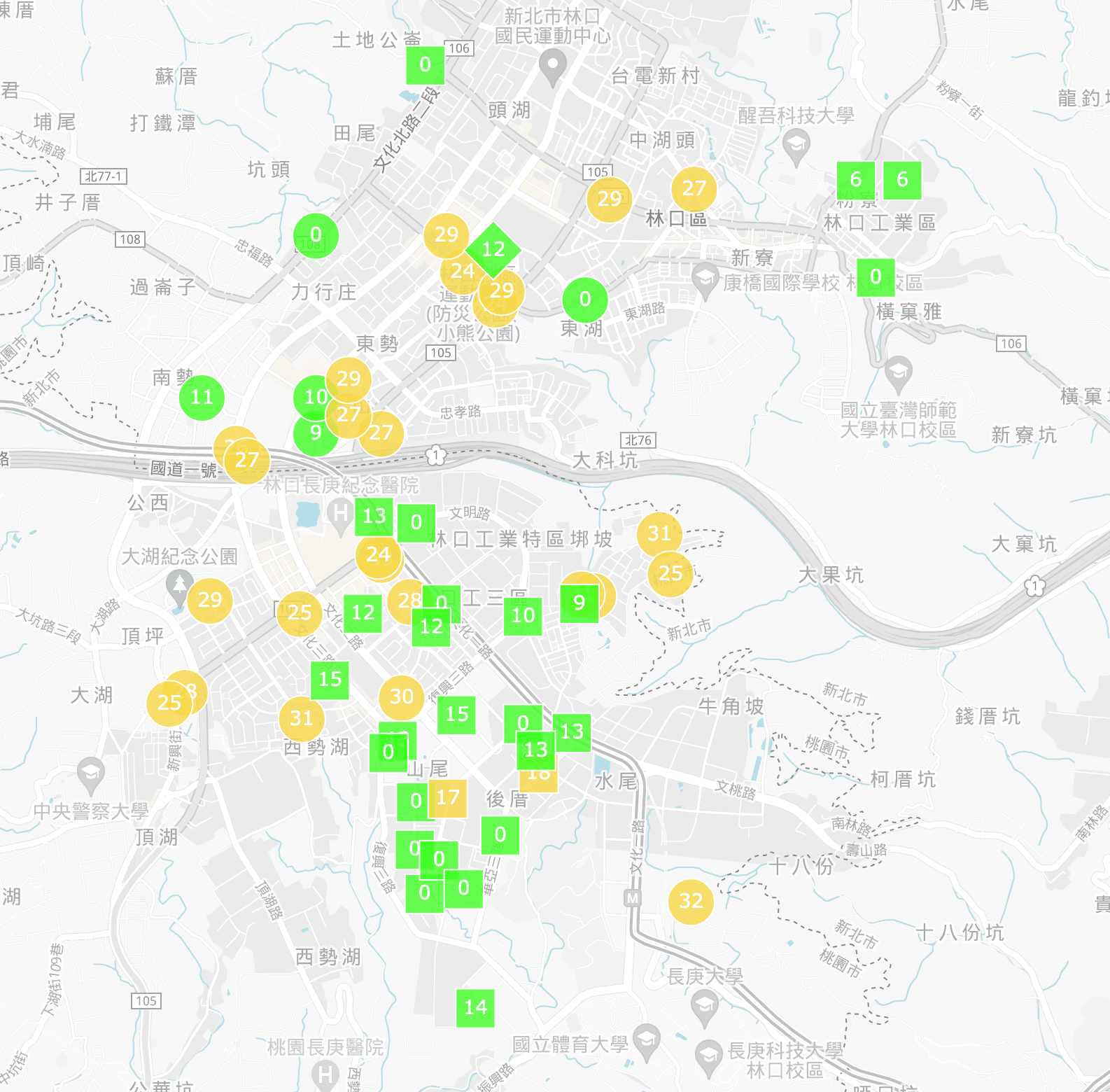The image size is (1110, 1092).
Task: Select the green 13 marker beside the hospital H icon
Action: click(x=374, y=517)
